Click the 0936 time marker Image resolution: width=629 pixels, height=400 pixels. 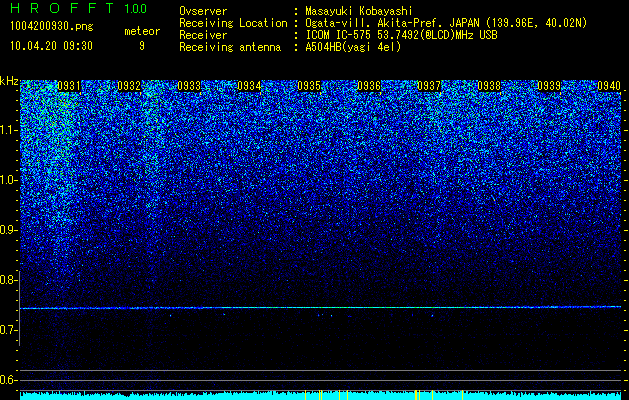[369, 86]
